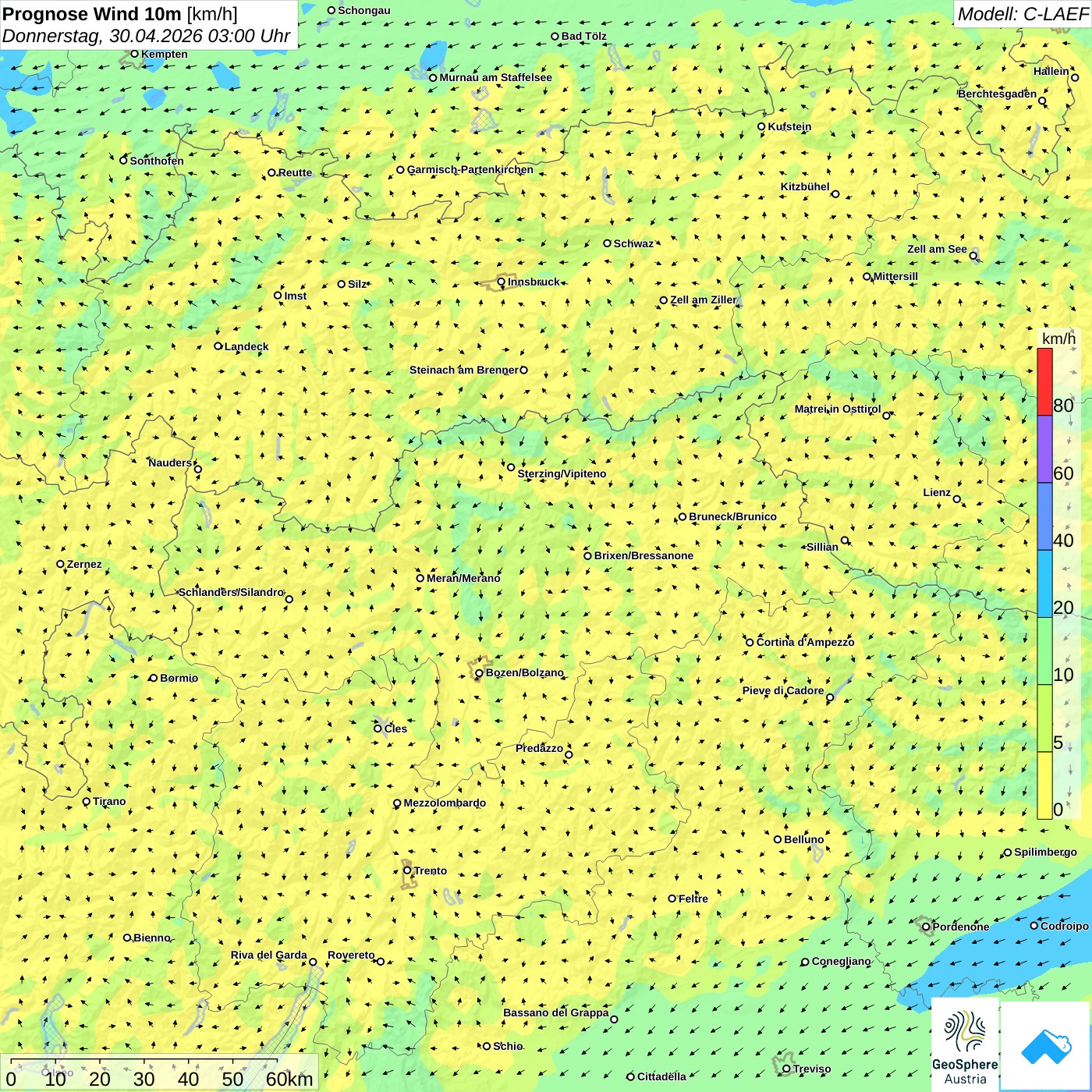Click the 'Brixen/Bressanone' label
The height and width of the screenshot is (1092, 1092).
pyautogui.click(x=643, y=555)
